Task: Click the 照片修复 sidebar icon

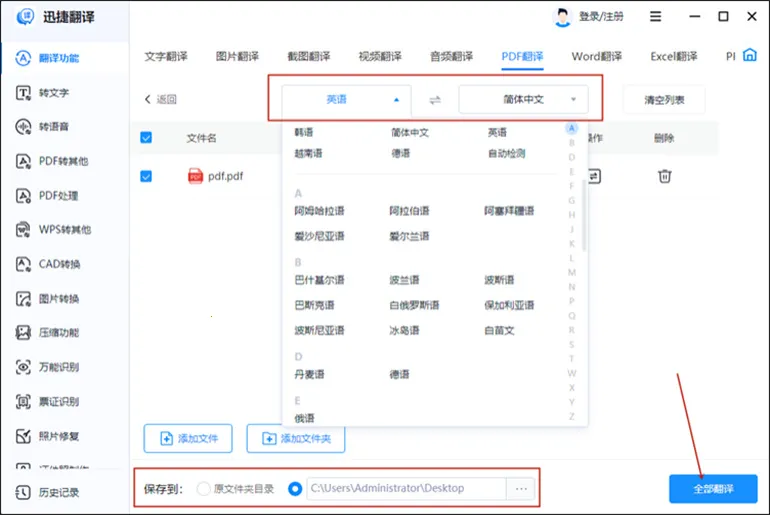Action: tap(24, 436)
